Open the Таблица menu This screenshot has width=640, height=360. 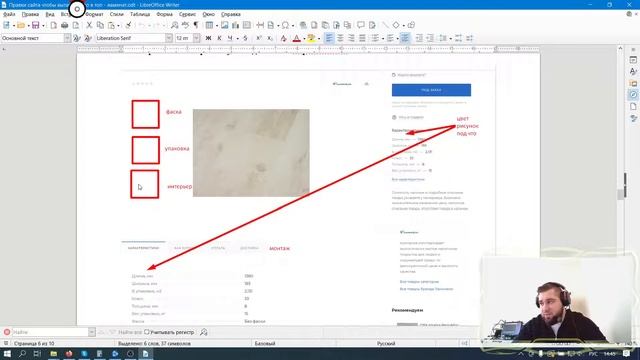(x=140, y=14)
